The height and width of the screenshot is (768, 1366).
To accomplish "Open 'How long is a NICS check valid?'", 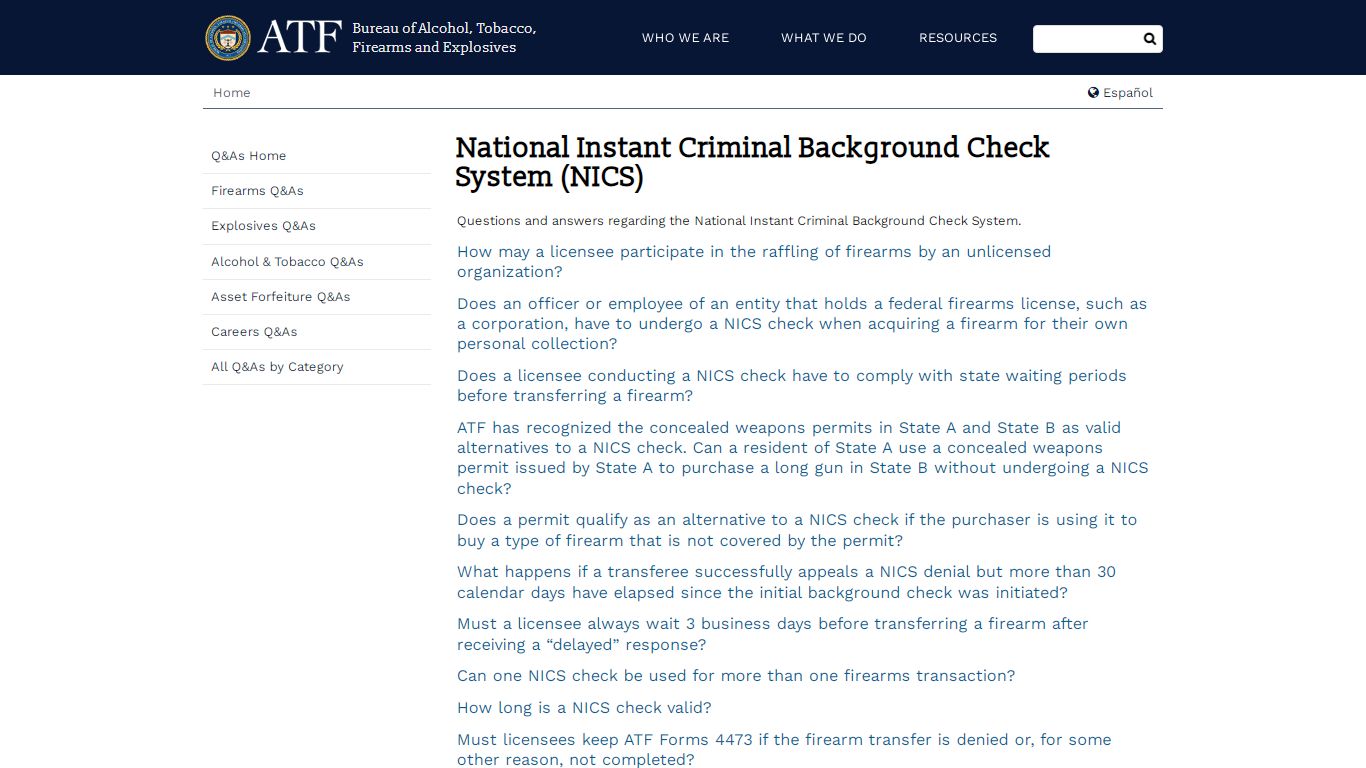I will click(x=584, y=708).
